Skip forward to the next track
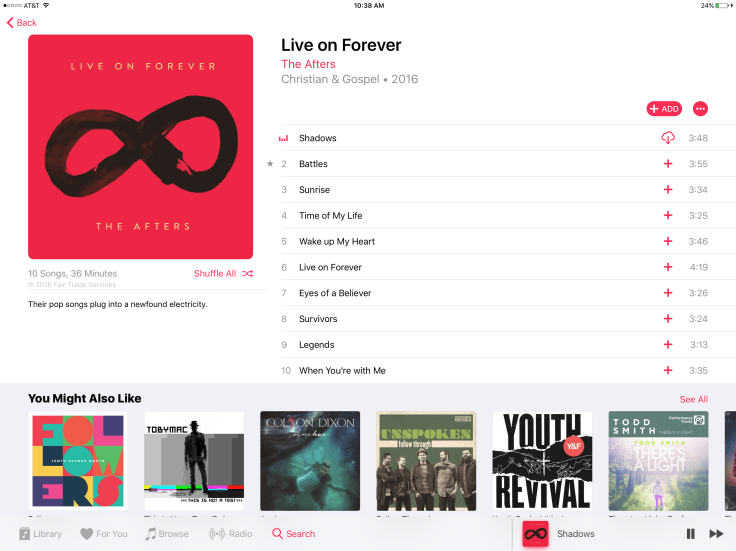Viewport: 736px width, 551px height. (x=716, y=534)
